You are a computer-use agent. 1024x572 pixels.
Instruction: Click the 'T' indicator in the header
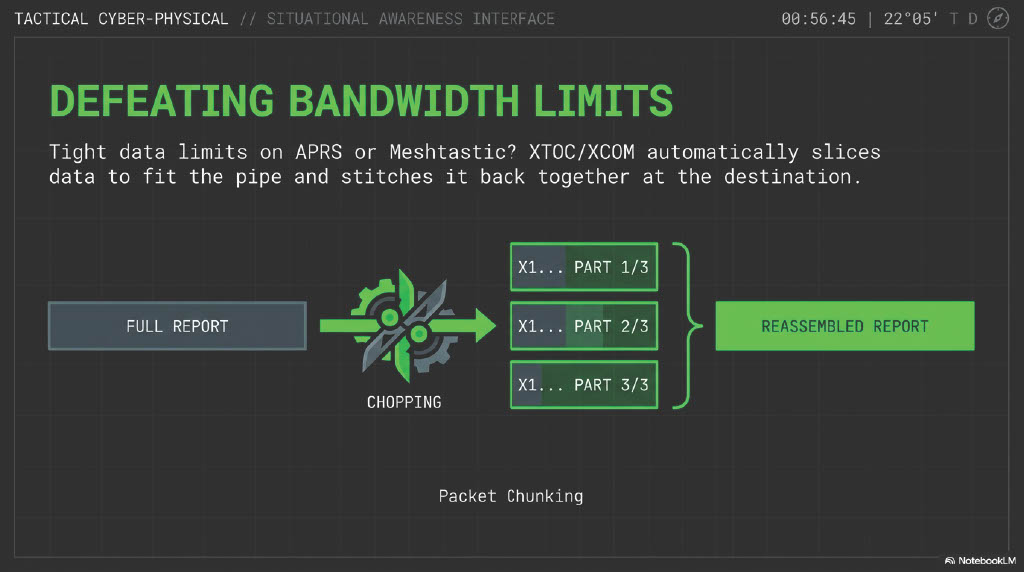[954, 19]
